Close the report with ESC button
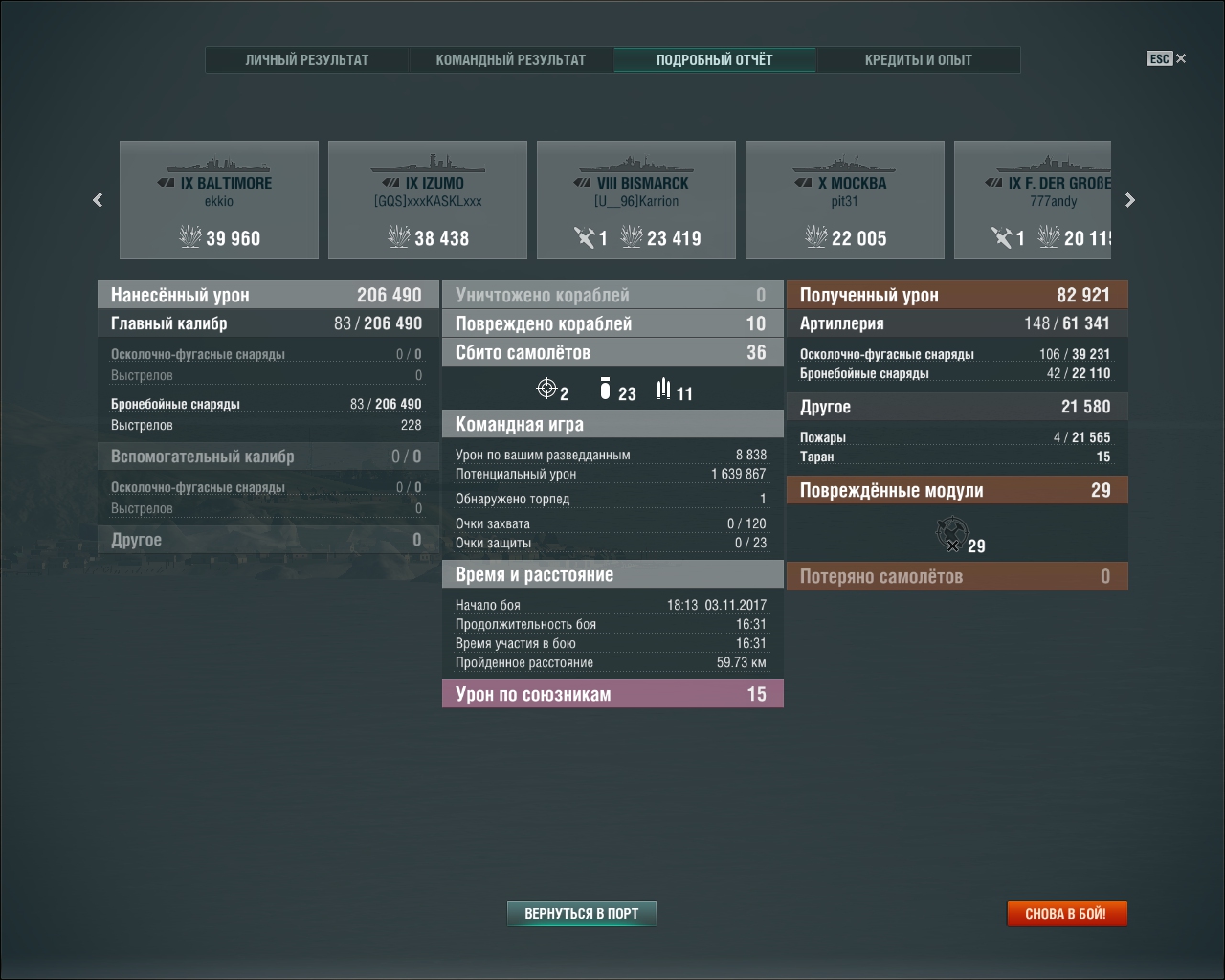The height and width of the screenshot is (980, 1225). 1167,58
